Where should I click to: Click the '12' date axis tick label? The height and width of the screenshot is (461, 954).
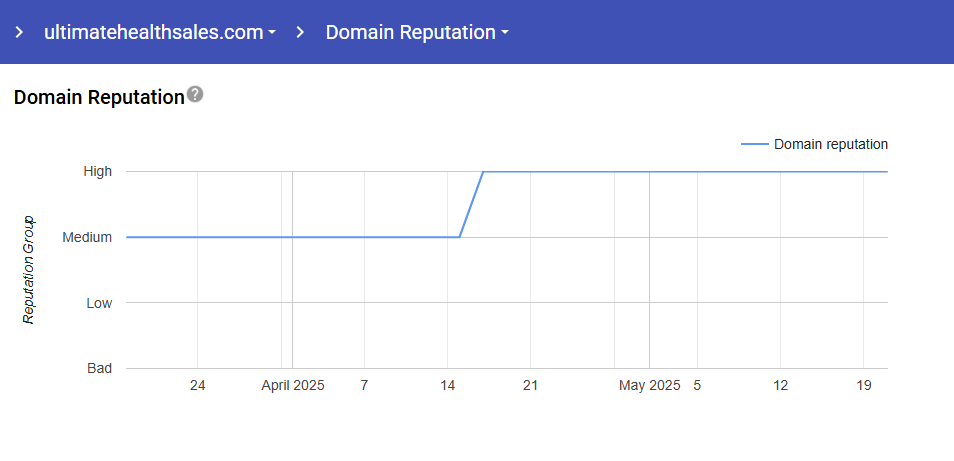pos(780,385)
